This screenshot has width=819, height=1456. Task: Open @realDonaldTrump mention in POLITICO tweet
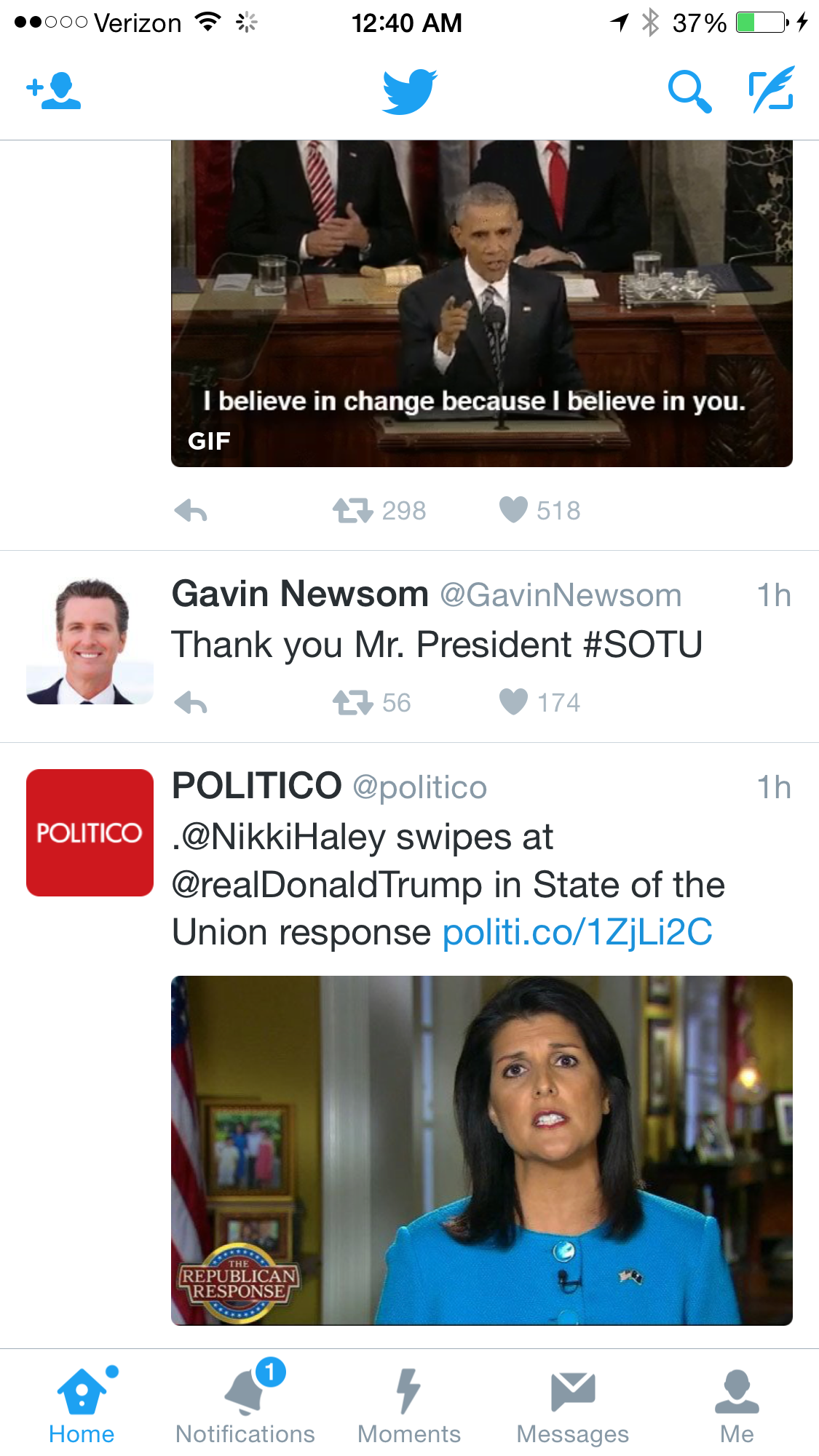click(x=327, y=885)
